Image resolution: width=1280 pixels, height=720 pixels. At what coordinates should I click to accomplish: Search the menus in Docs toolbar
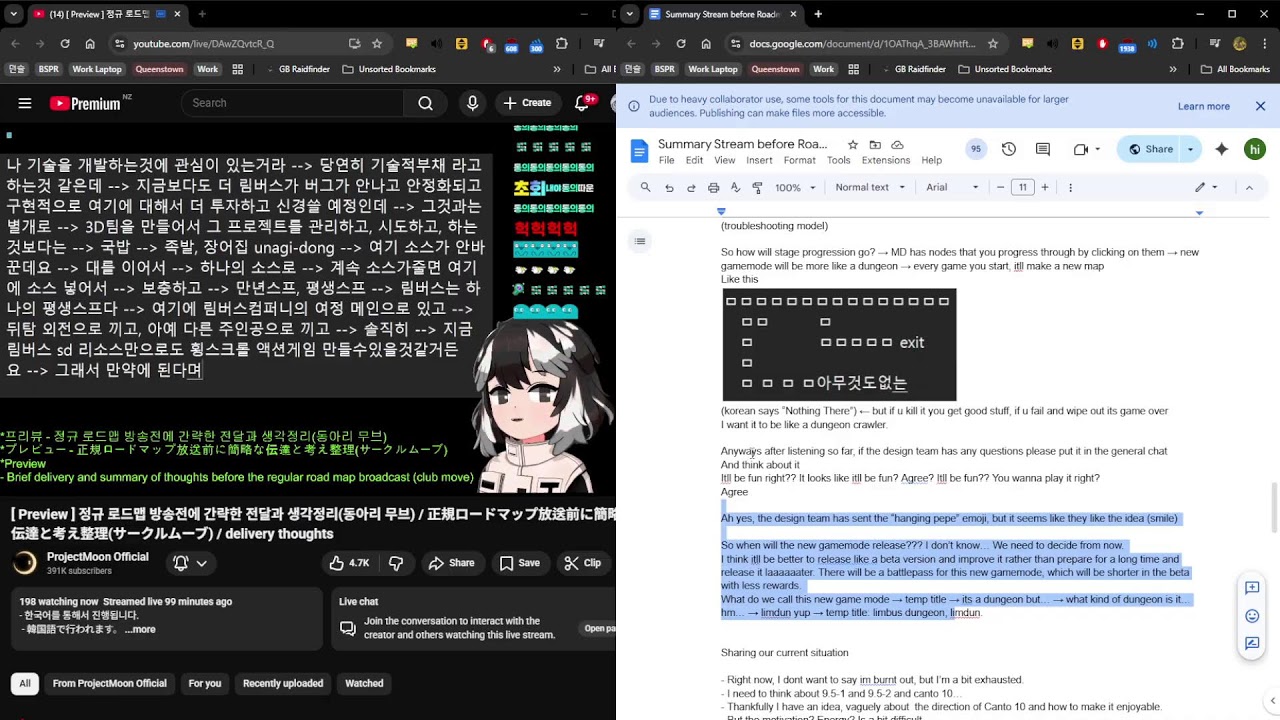[x=646, y=187]
